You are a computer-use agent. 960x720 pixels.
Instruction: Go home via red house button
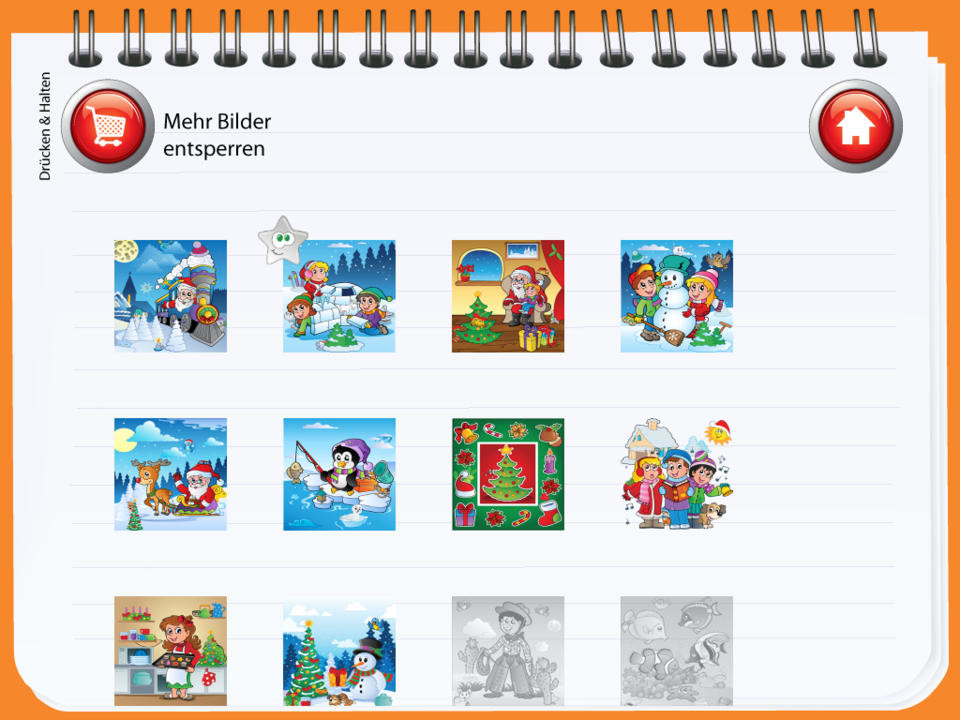click(855, 126)
